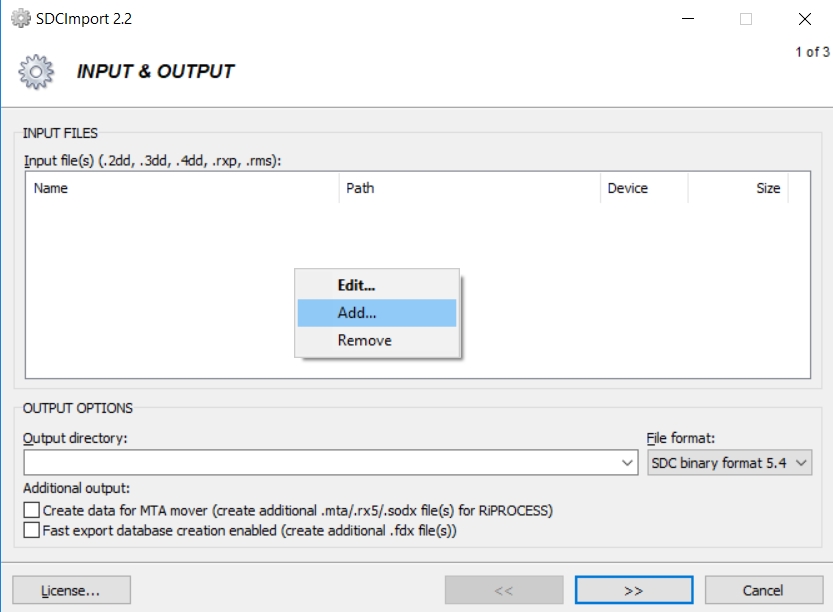Screen dimensions: 833x612
Task: Click the Cancel button
Action: point(763,590)
